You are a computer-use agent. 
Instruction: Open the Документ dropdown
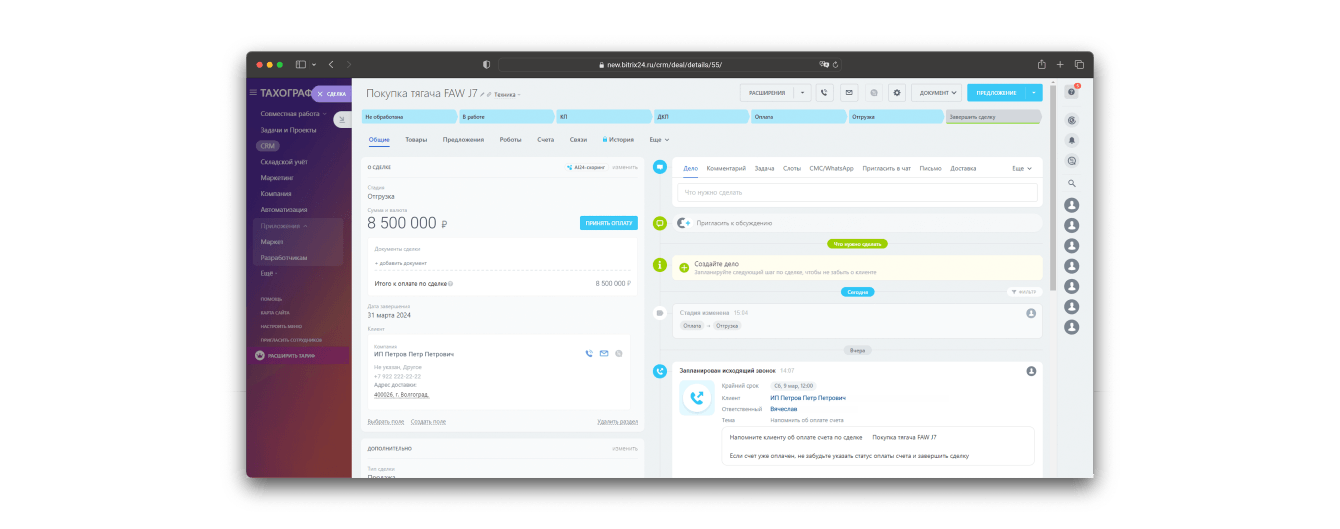tap(938, 93)
